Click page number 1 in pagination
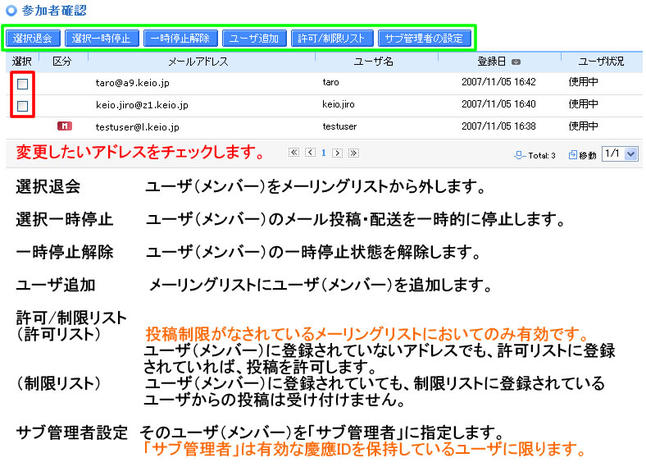 click(323, 153)
